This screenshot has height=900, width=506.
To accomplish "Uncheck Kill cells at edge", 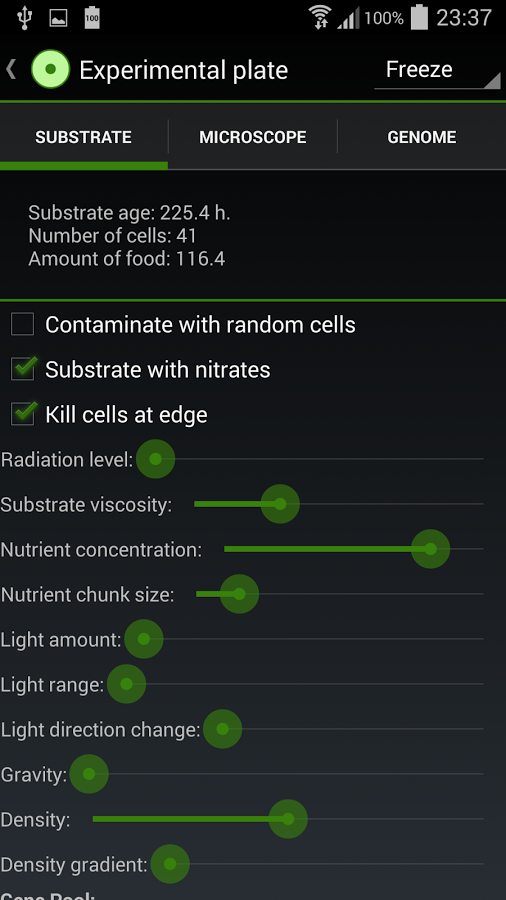I will [x=24, y=414].
